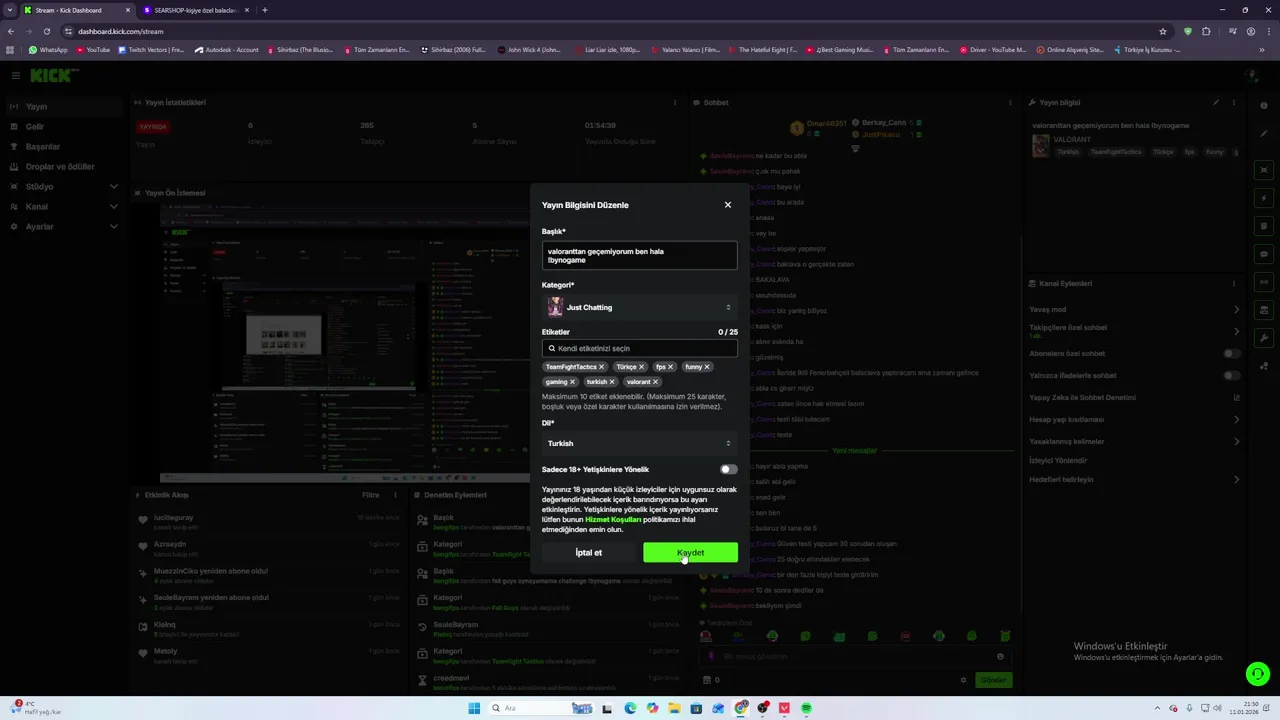Remove the fps tag
Screen dimensions: 1280x720
click(x=670, y=367)
